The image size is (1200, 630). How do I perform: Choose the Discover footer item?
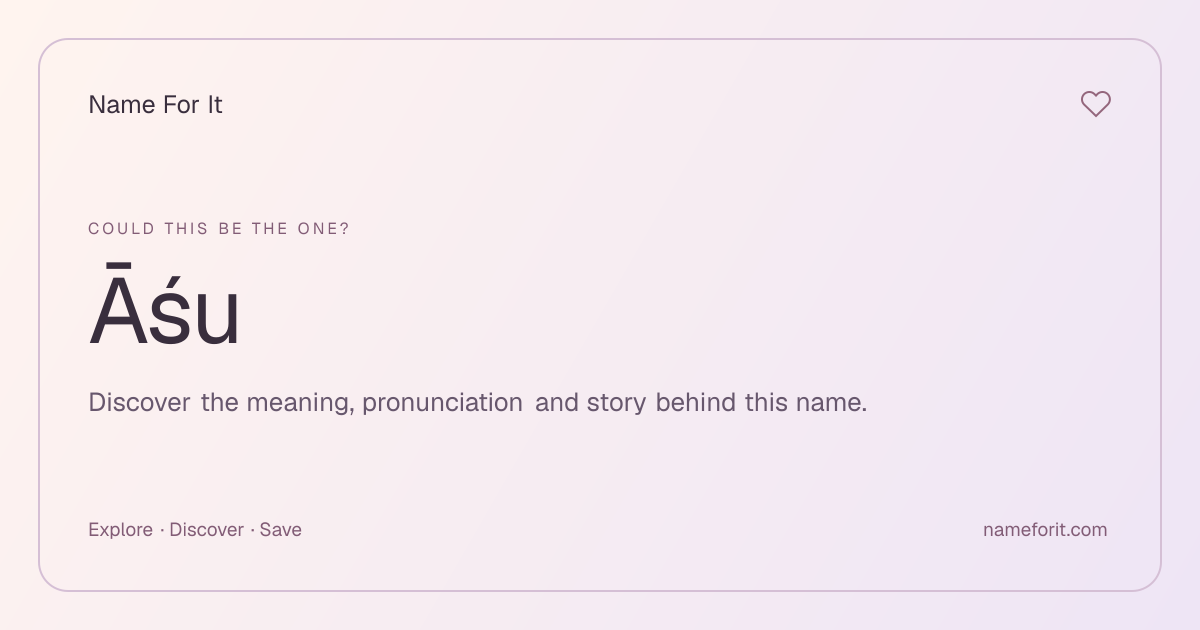pos(206,530)
